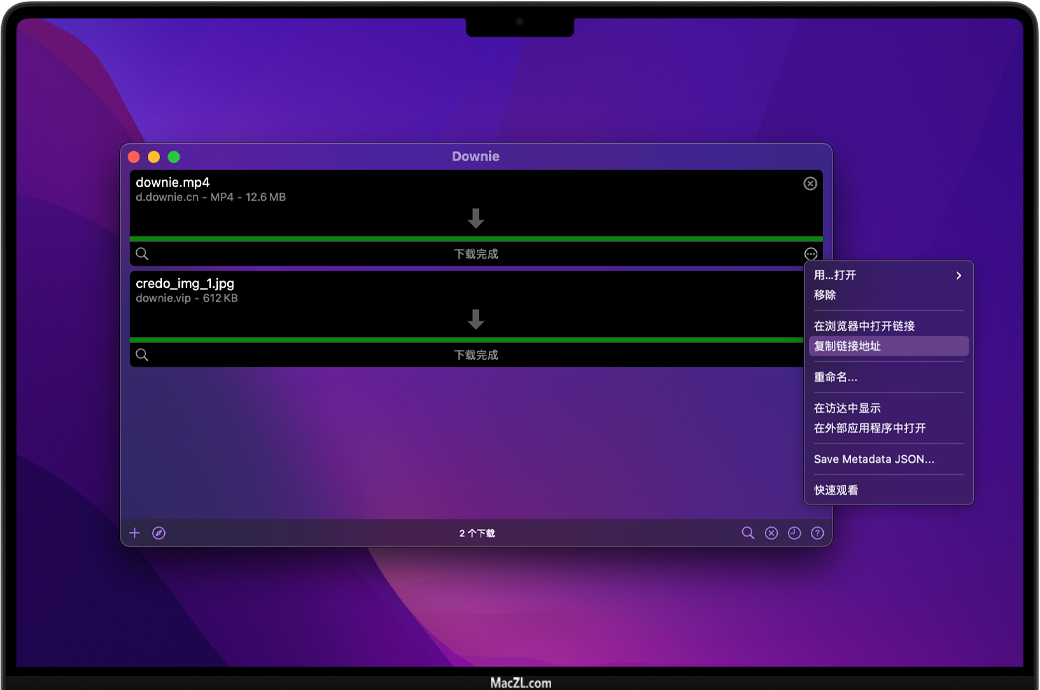Open the compass browser icon in bottom bar
1040x690 pixels.
point(159,533)
